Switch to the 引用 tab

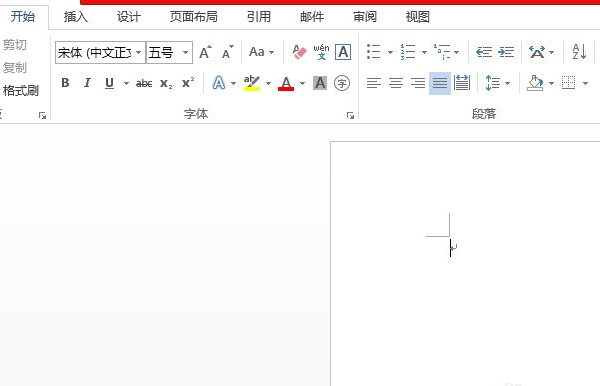259,16
